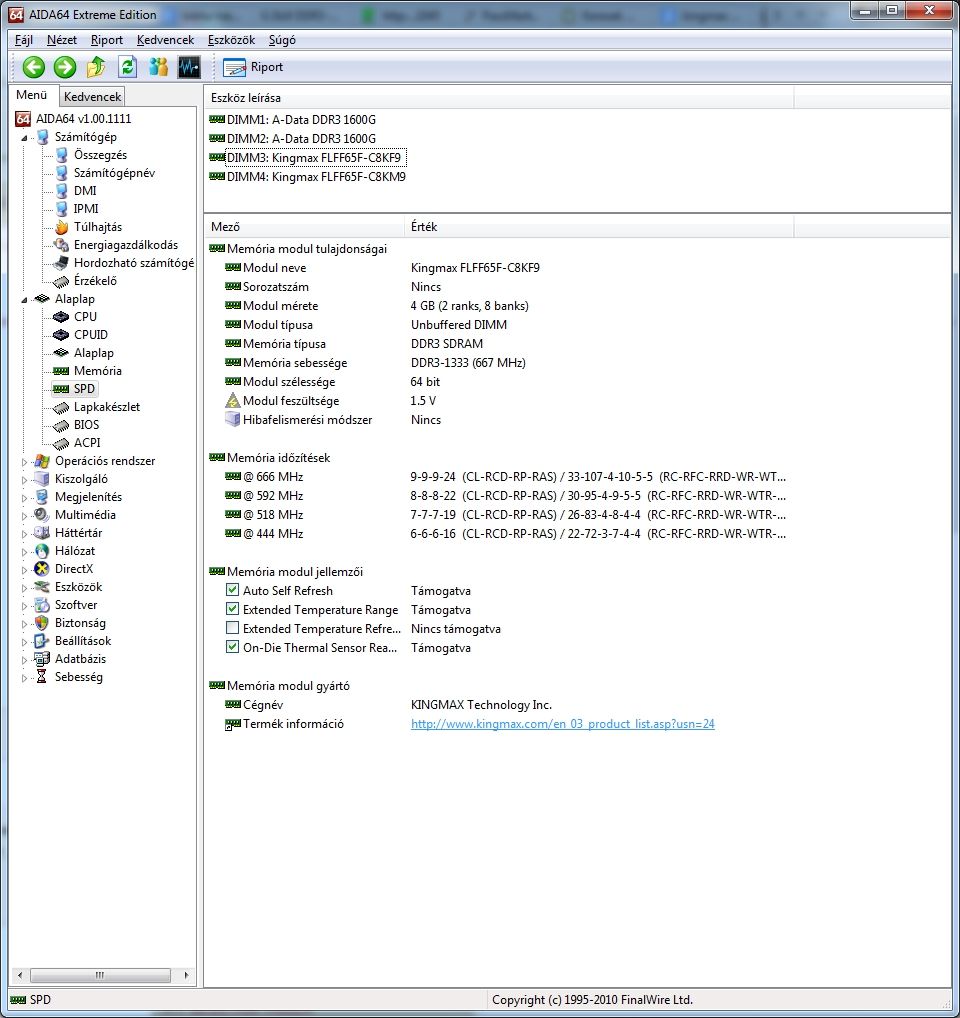Screen dimensions: 960x1018
Task: Select DIMM2: A-Data DDR3 1600G device
Action: 301,138
